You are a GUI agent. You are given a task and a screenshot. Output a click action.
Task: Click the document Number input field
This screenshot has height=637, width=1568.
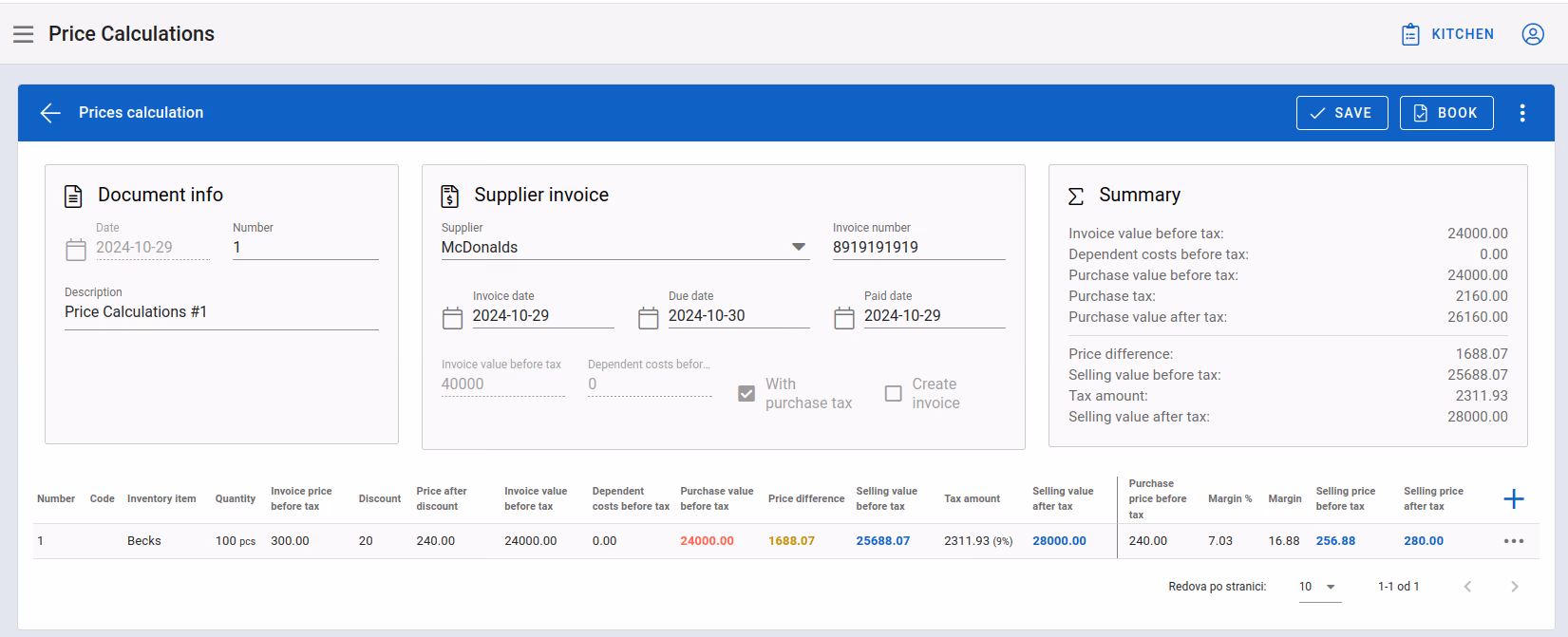click(x=305, y=247)
